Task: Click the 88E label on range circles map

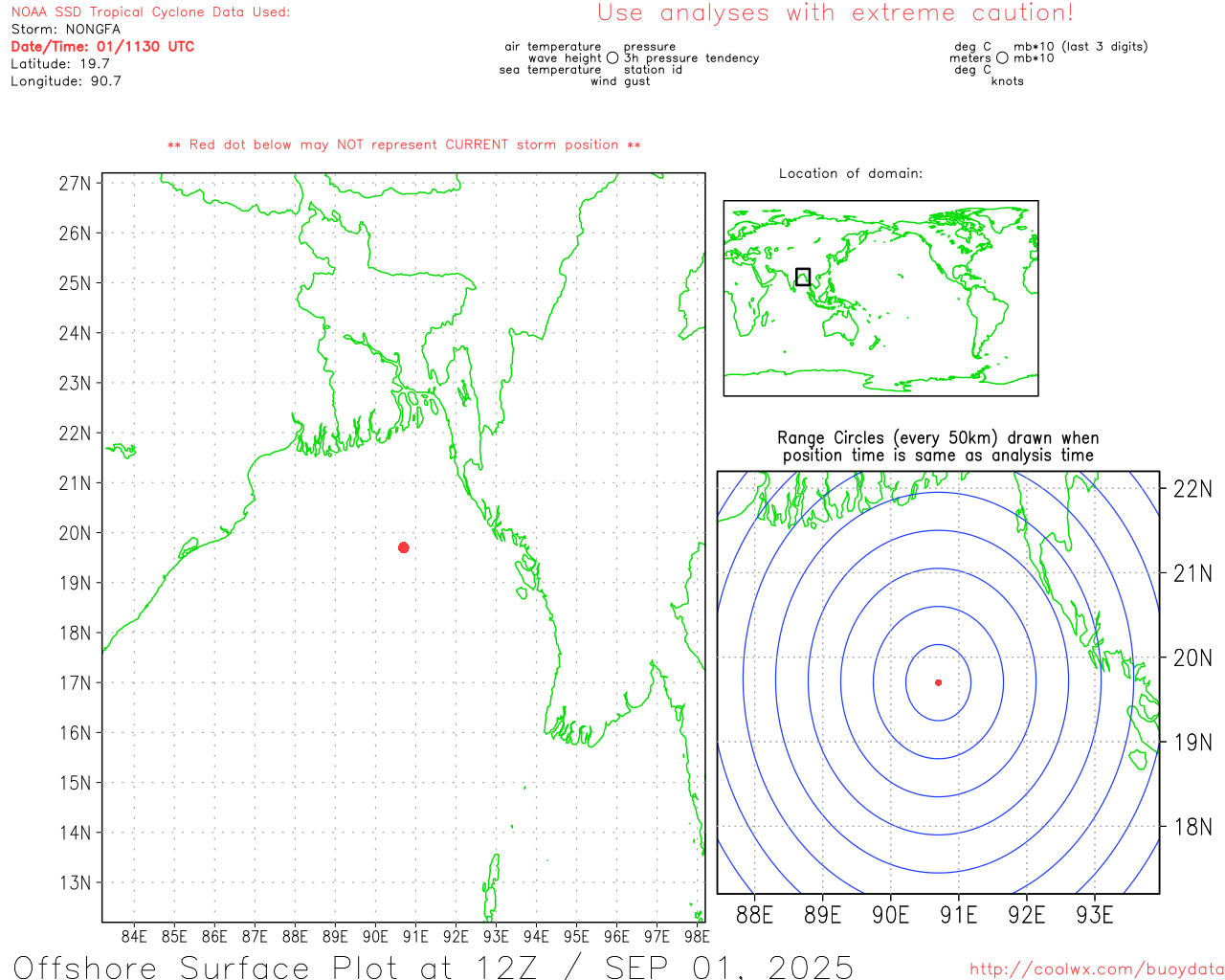Action: click(755, 915)
